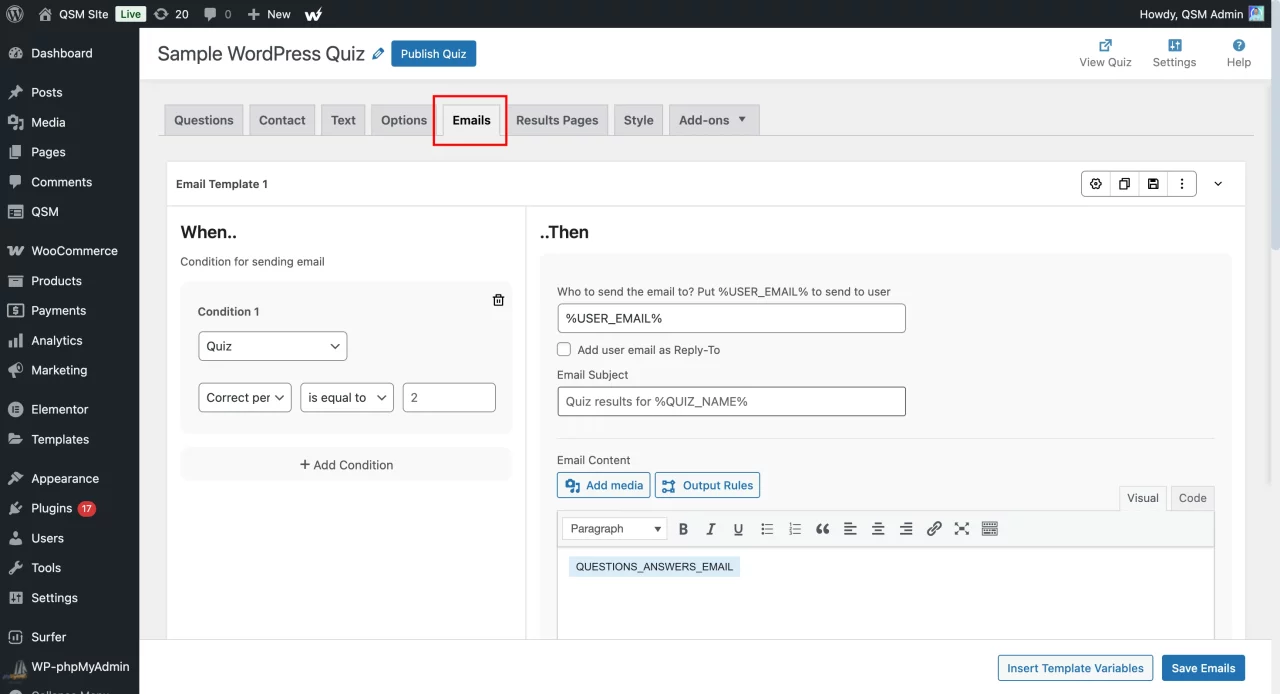
Task: Toggle bold formatting in editor
Action: pyautogui.click(x=684, y=529)
